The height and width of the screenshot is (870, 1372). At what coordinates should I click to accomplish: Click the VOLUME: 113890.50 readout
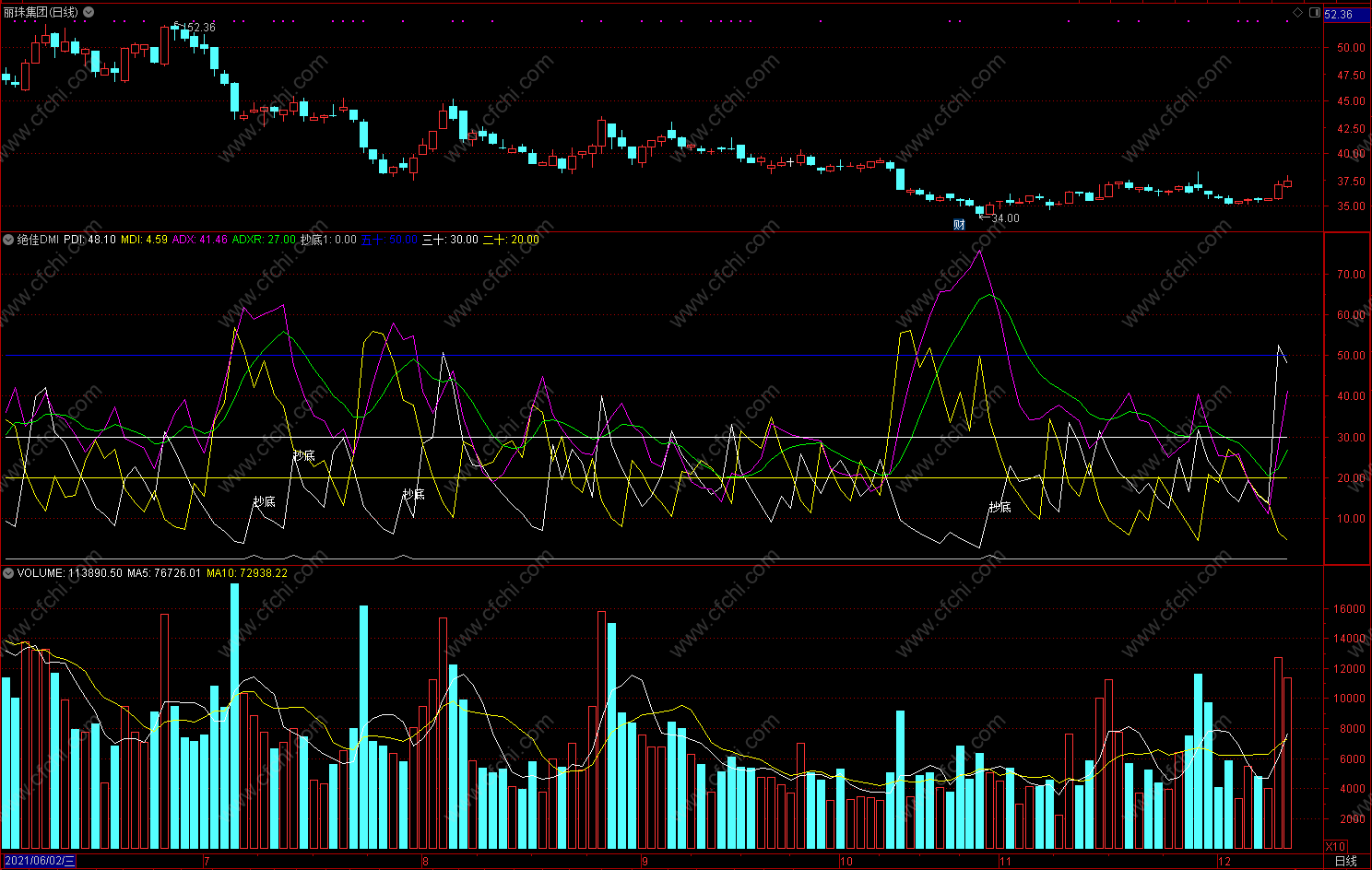[70, 573]
